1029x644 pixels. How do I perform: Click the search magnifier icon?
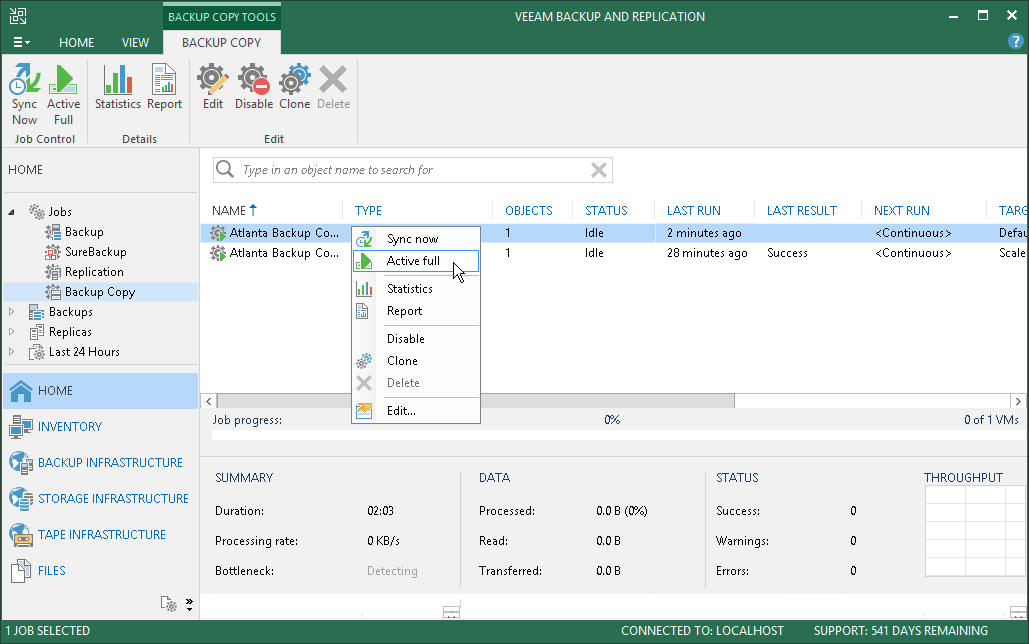click(225, 169)
